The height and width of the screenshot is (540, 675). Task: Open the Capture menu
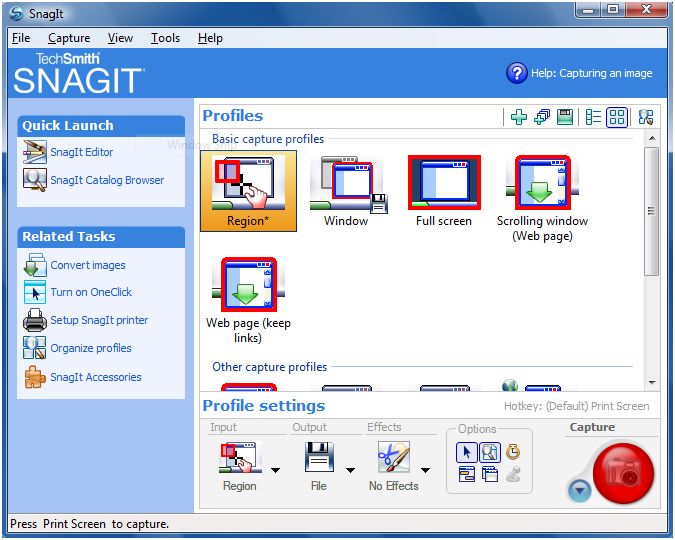[x=69, y=38]
